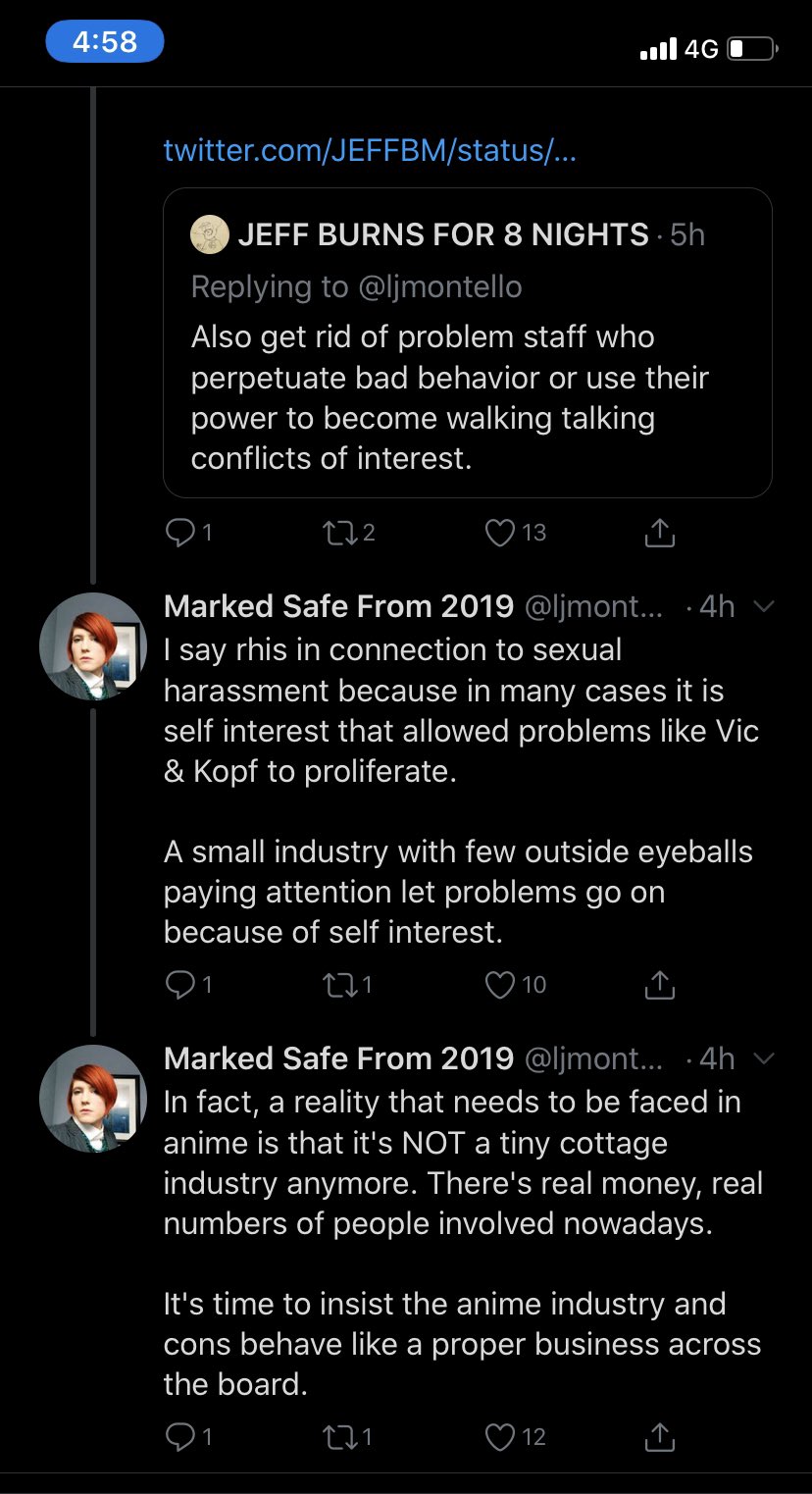The width and height of the screenshot is (812, 1494).
Task: Open the twitter.com/JEFFBM/status link
Action: click(369, 150)
